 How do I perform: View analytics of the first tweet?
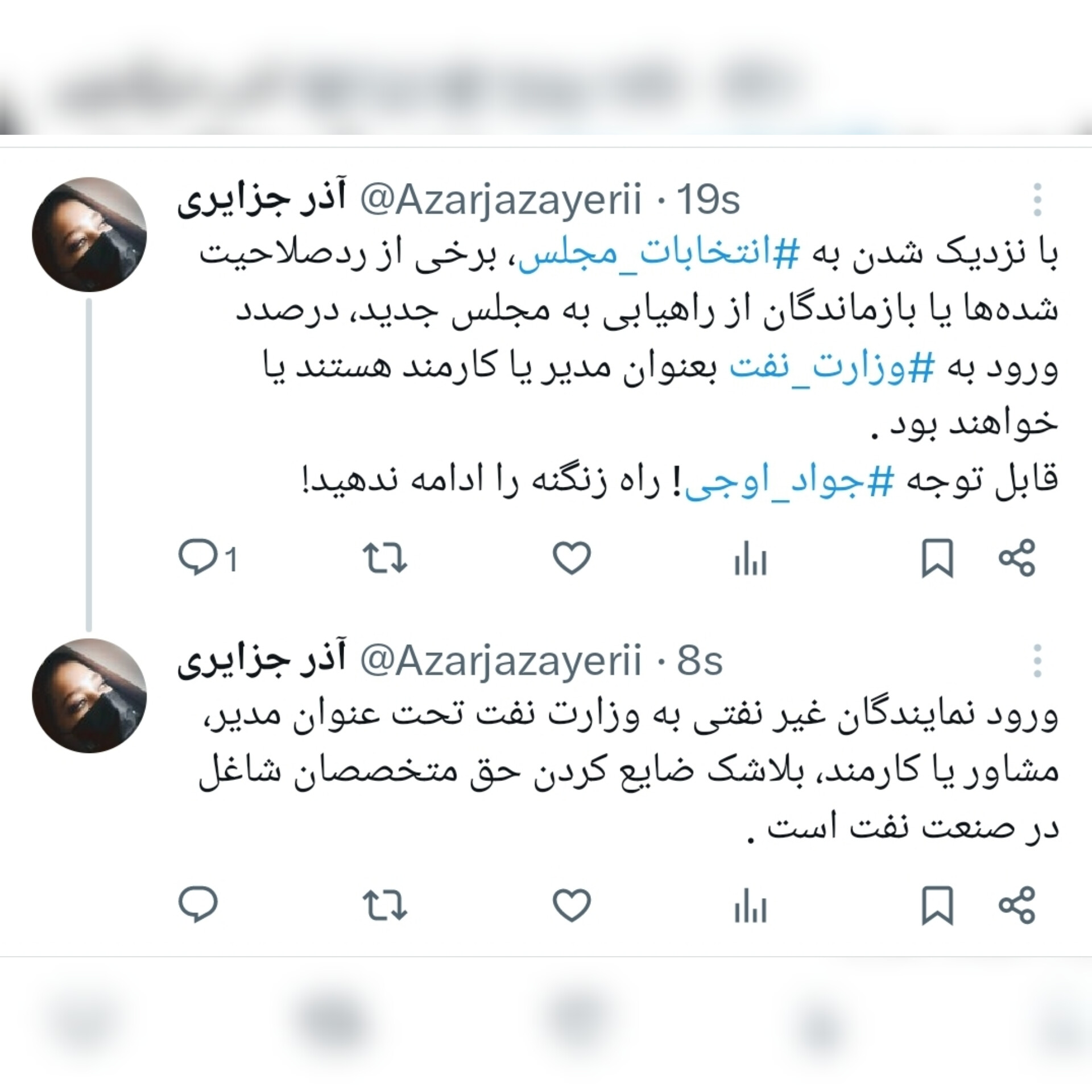[750, 558]
